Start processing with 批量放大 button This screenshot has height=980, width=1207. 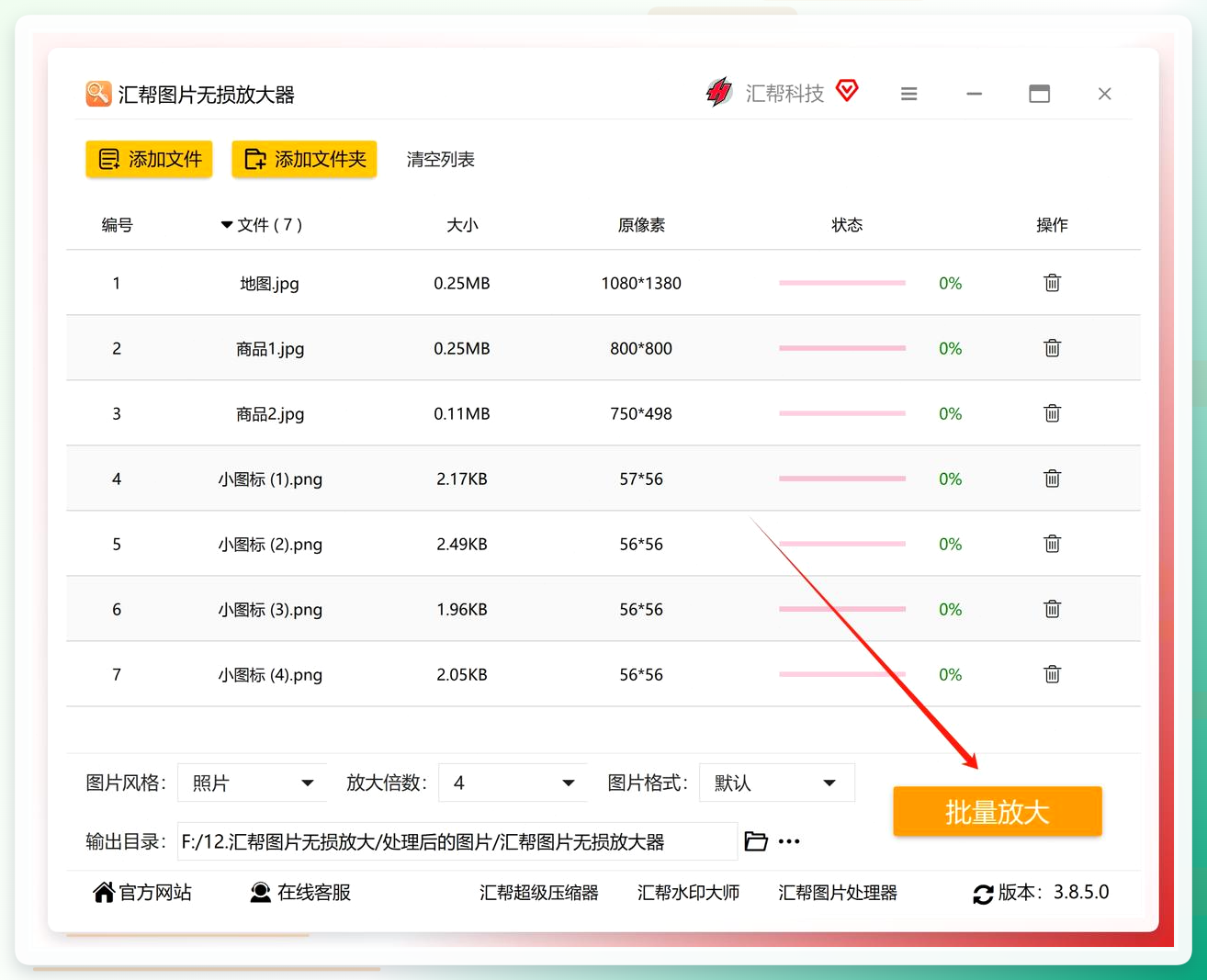coord(997,811)
